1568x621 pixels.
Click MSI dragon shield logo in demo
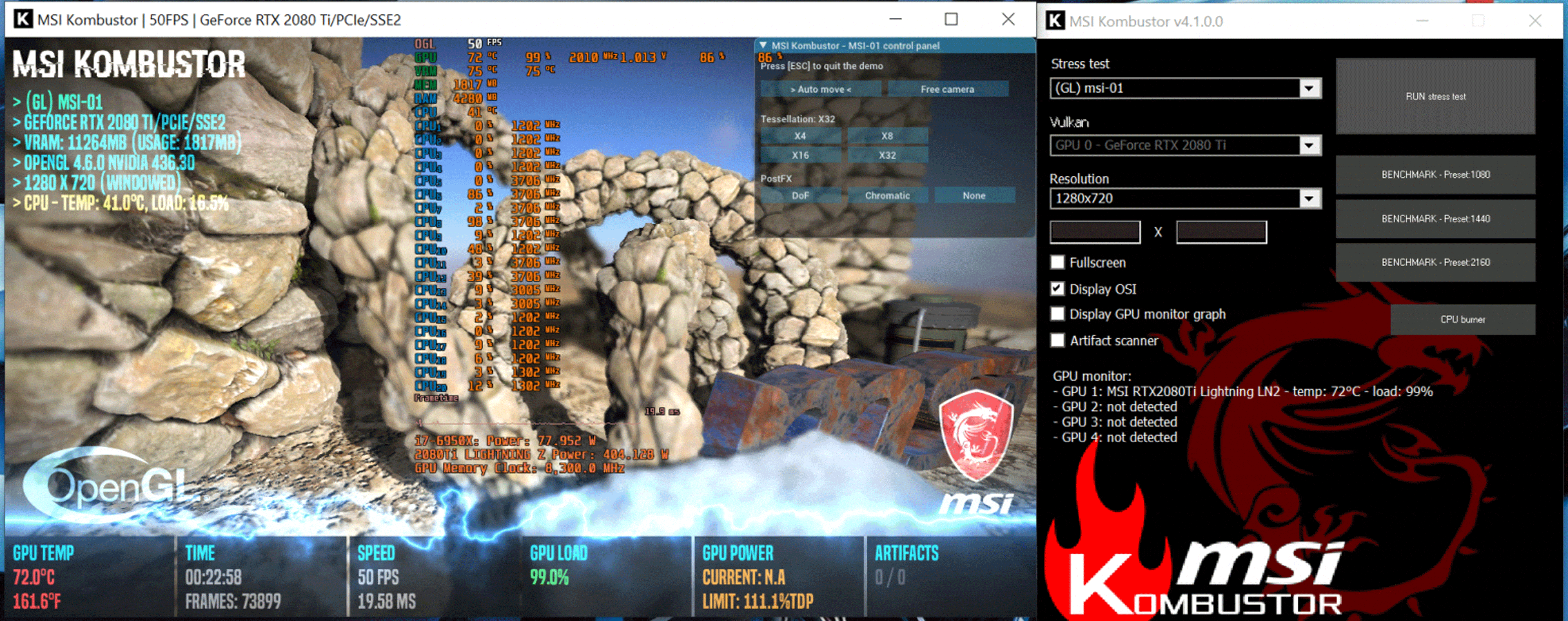[x=976, y=435]
